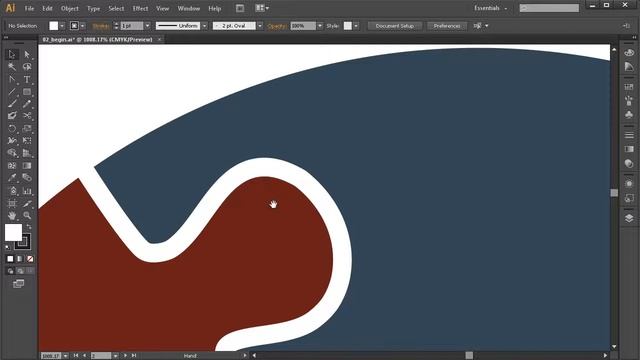This screenshot has width=640, height=360.
Task: Open the Layers panel icon
Action: click(629, 218)
